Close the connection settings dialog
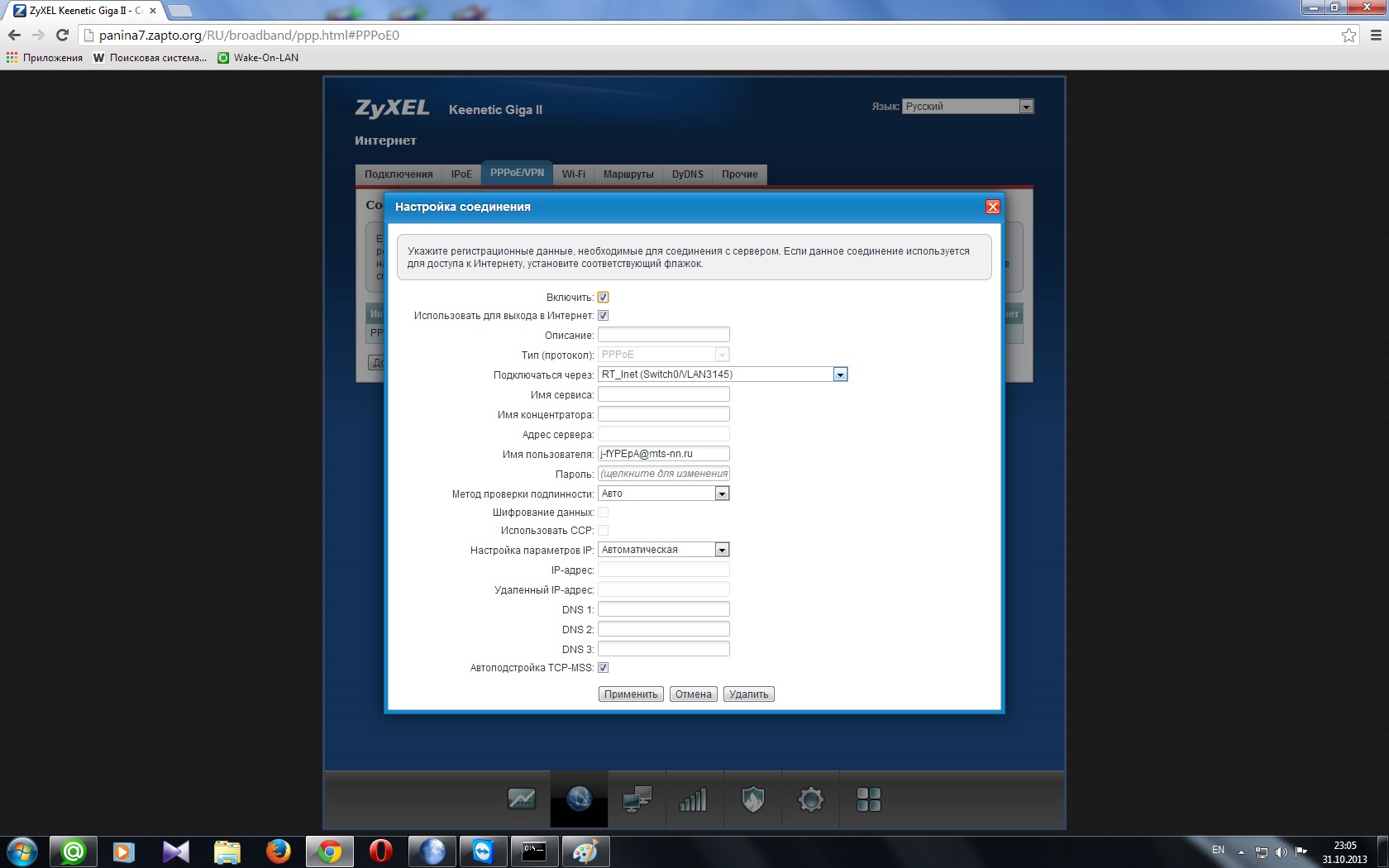The width and height of the screenshot is (1389, 868). (x=992, y=207)
